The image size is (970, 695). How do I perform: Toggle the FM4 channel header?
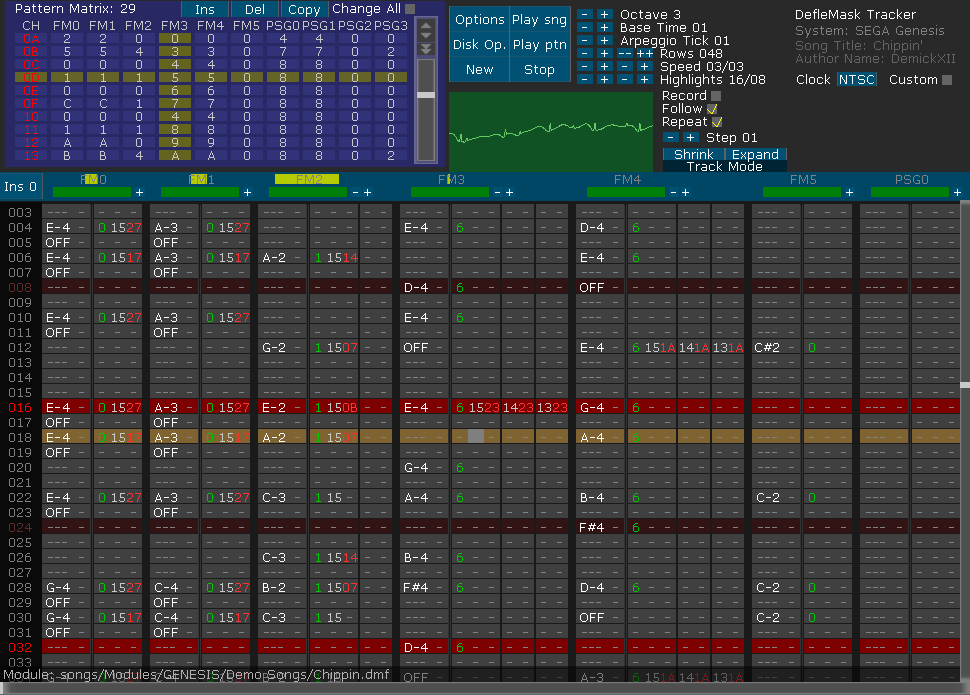pos(627,179)
